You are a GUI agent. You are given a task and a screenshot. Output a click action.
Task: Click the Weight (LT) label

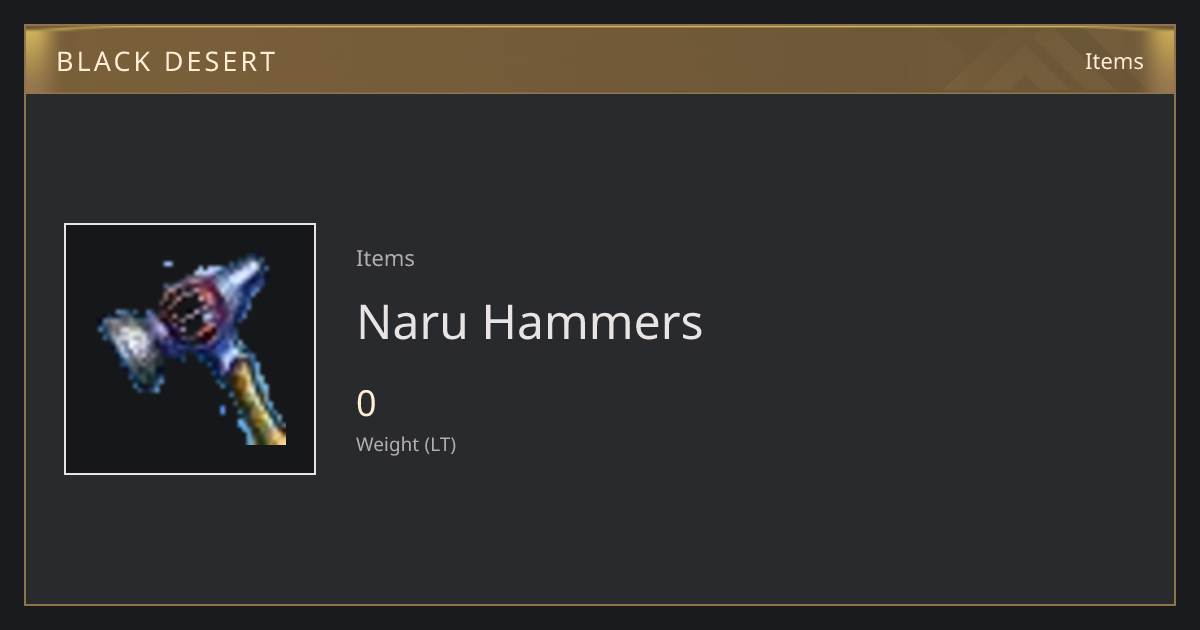click(x=406, y=444)
